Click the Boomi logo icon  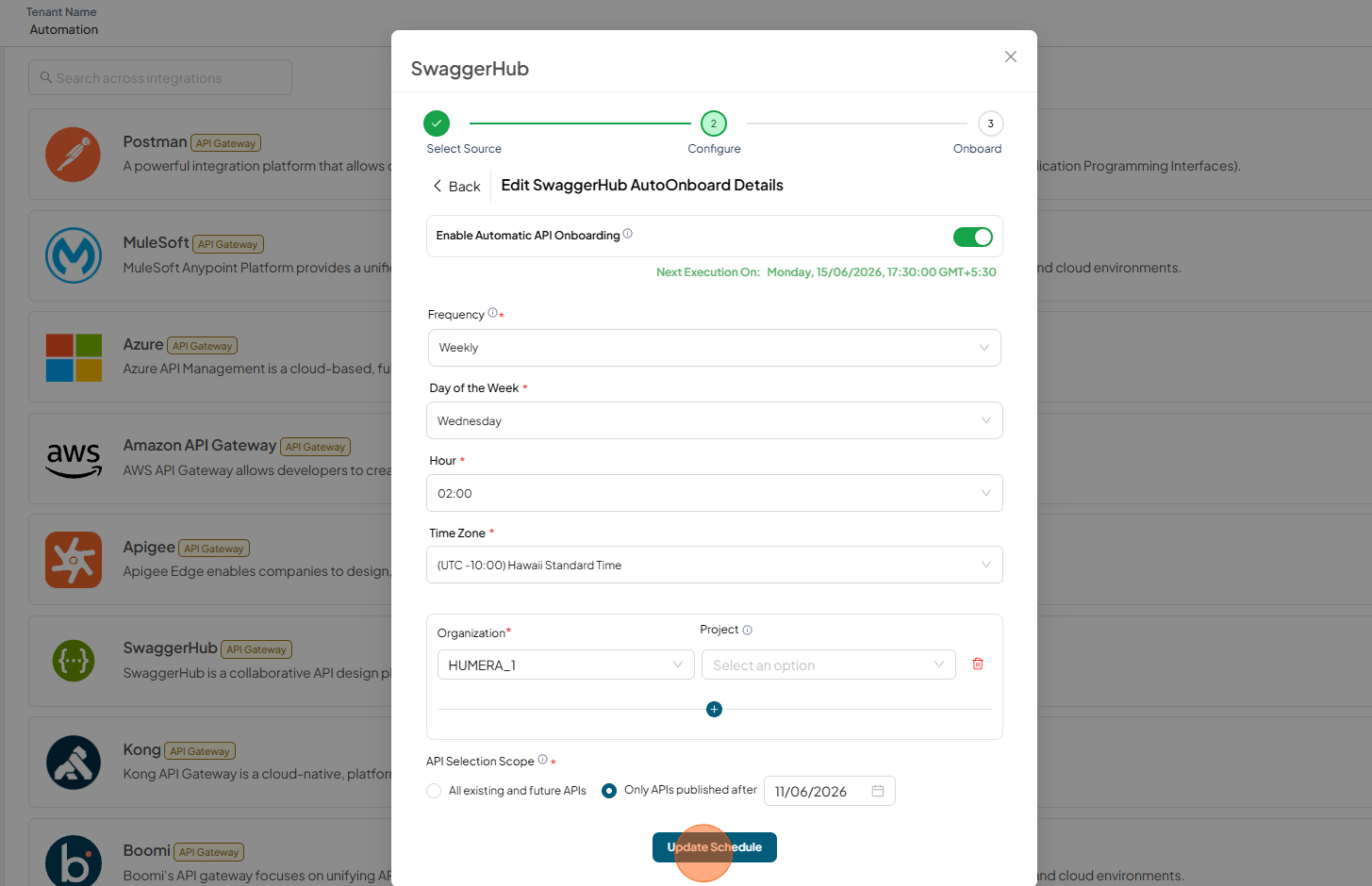74,861
